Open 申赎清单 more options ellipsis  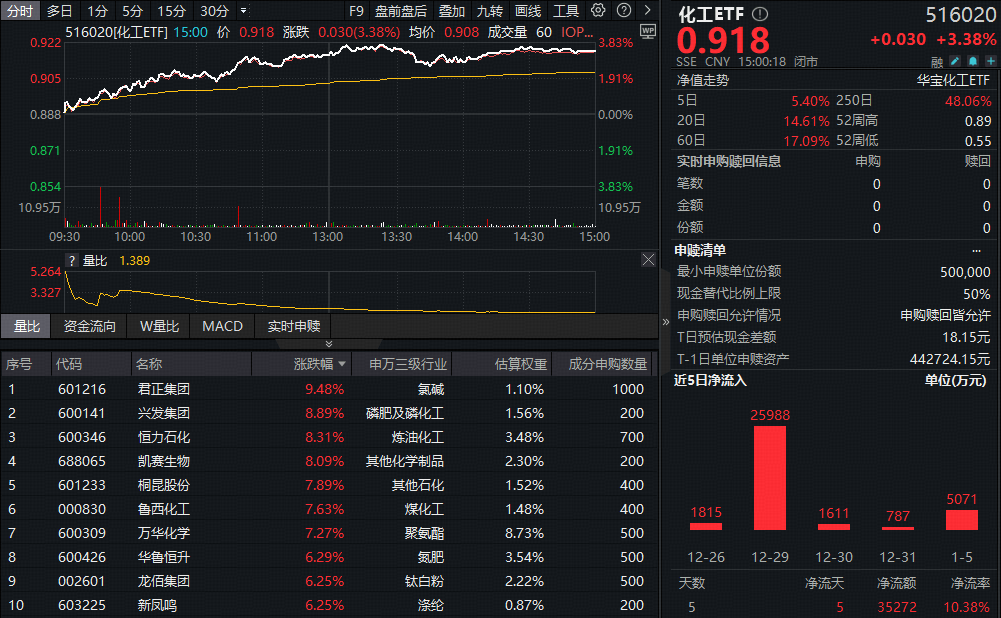tap(976, 250)
